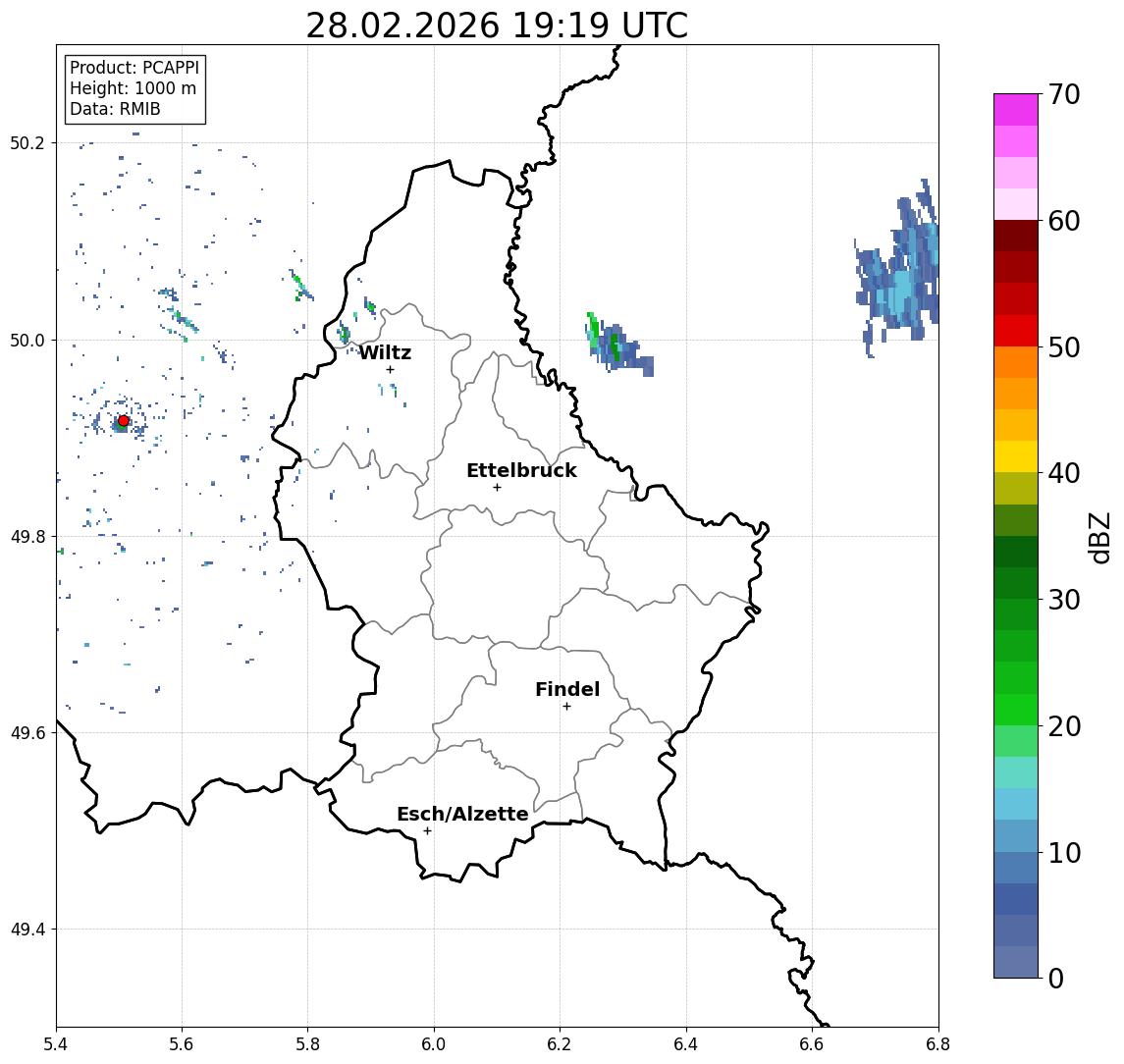Click the dark red 60 dBZ colorbar segment

pos(1016,236)
